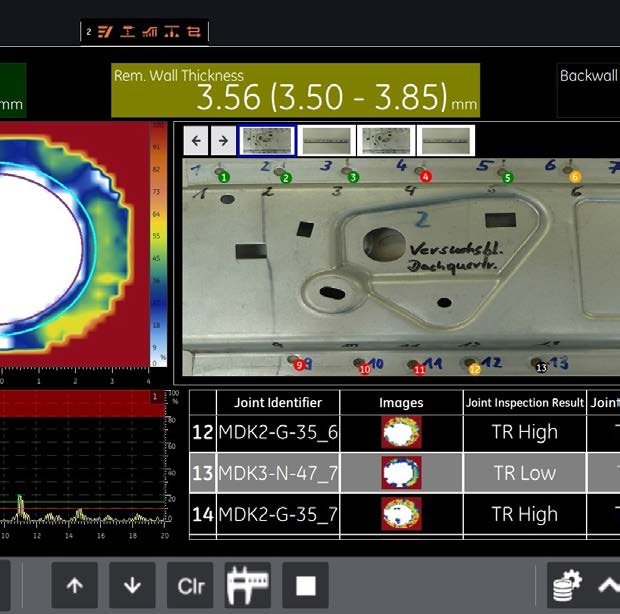Click the Joint Identifier column header
620x614 pixels.
point(278,402)
